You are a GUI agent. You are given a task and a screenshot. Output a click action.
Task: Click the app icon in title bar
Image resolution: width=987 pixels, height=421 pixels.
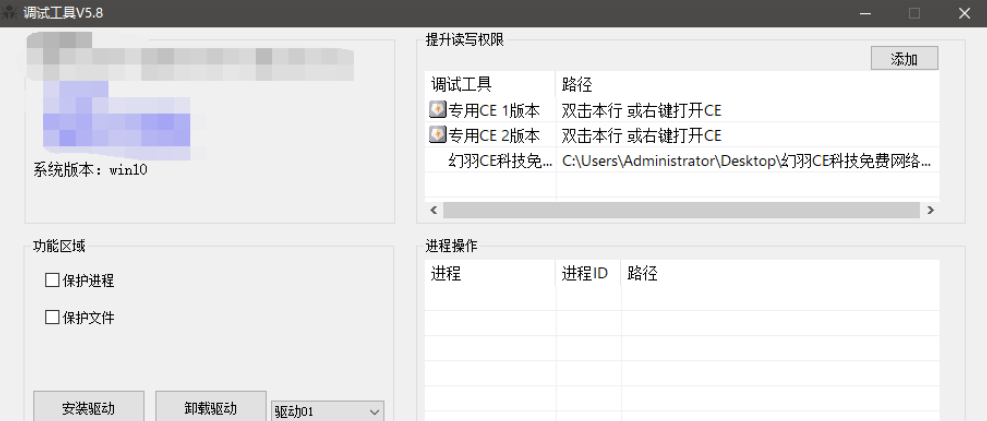tap(11, 13)
